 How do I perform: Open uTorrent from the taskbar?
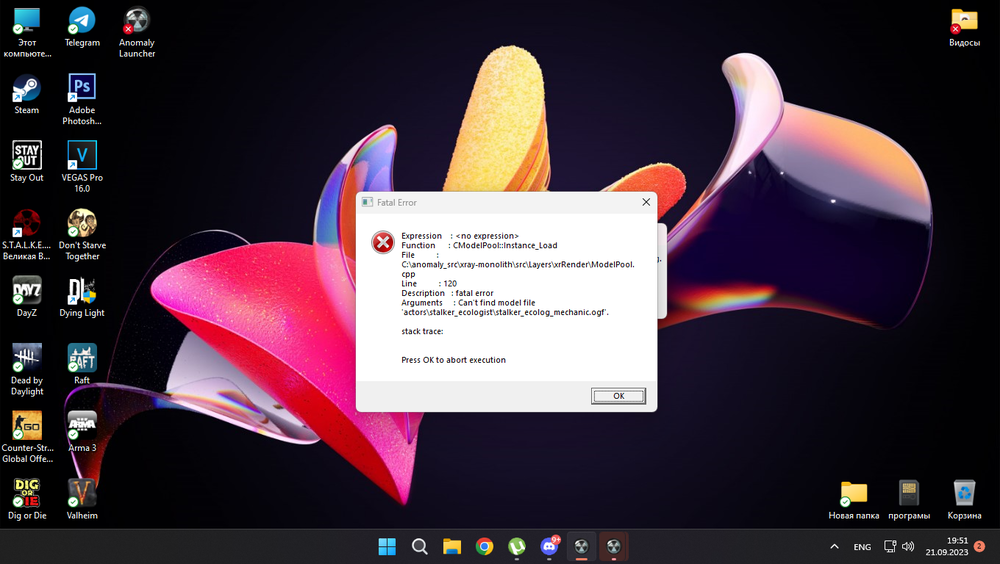pyautogui.click(x=517, y=547)
